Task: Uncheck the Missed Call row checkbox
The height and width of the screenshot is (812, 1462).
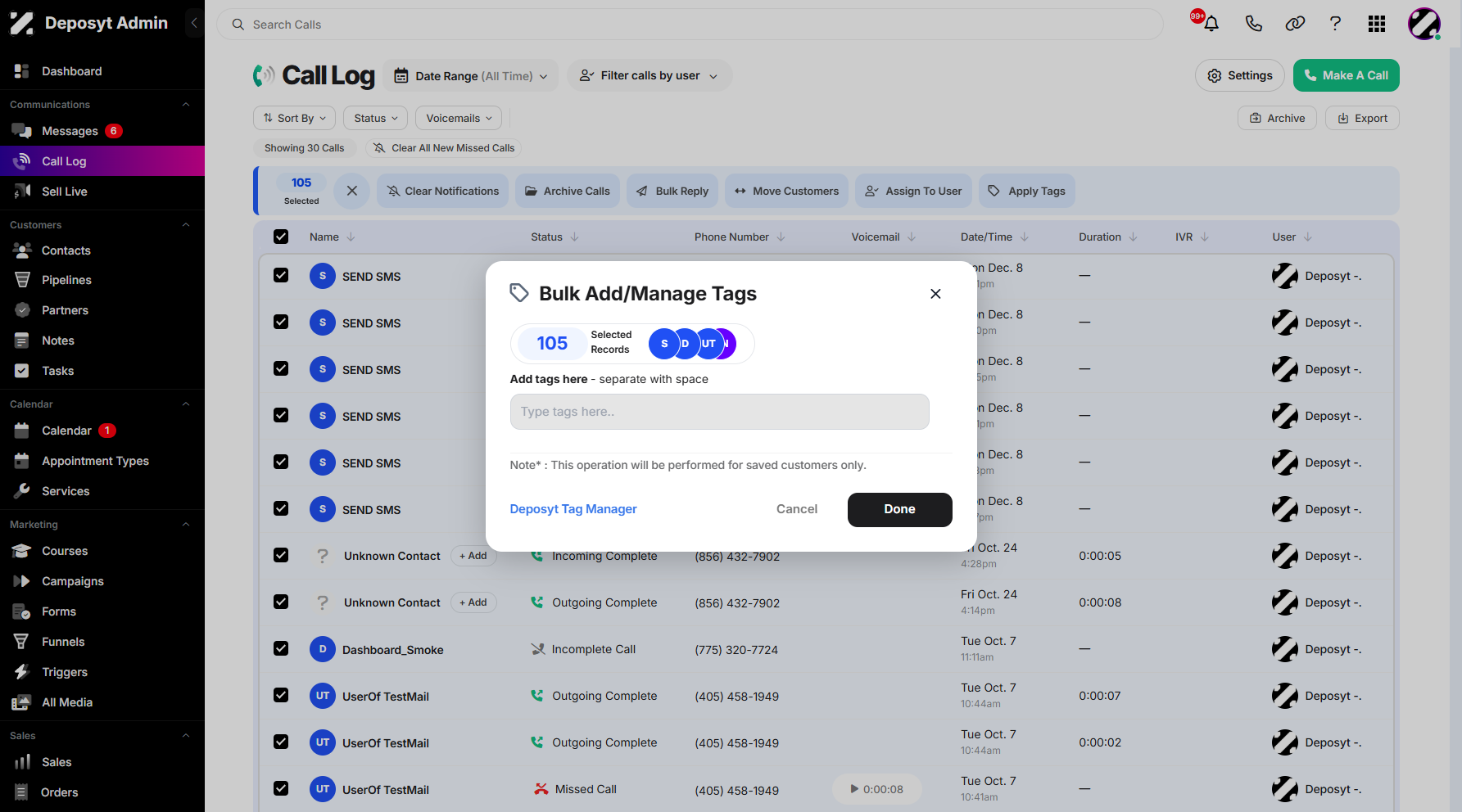Action: point(281,788)
